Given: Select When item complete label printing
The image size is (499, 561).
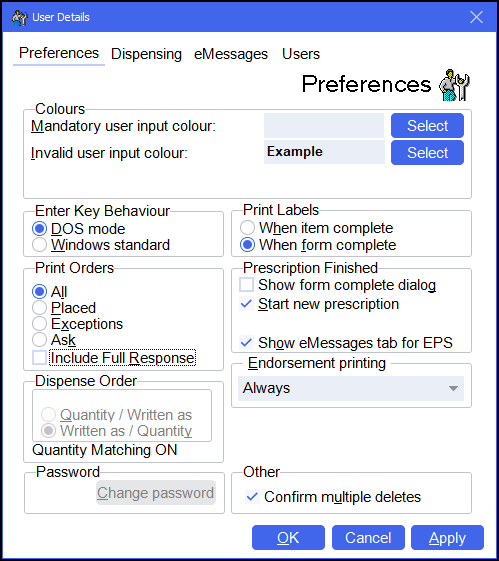Looking at the screenshot, I should pos(248,228).
